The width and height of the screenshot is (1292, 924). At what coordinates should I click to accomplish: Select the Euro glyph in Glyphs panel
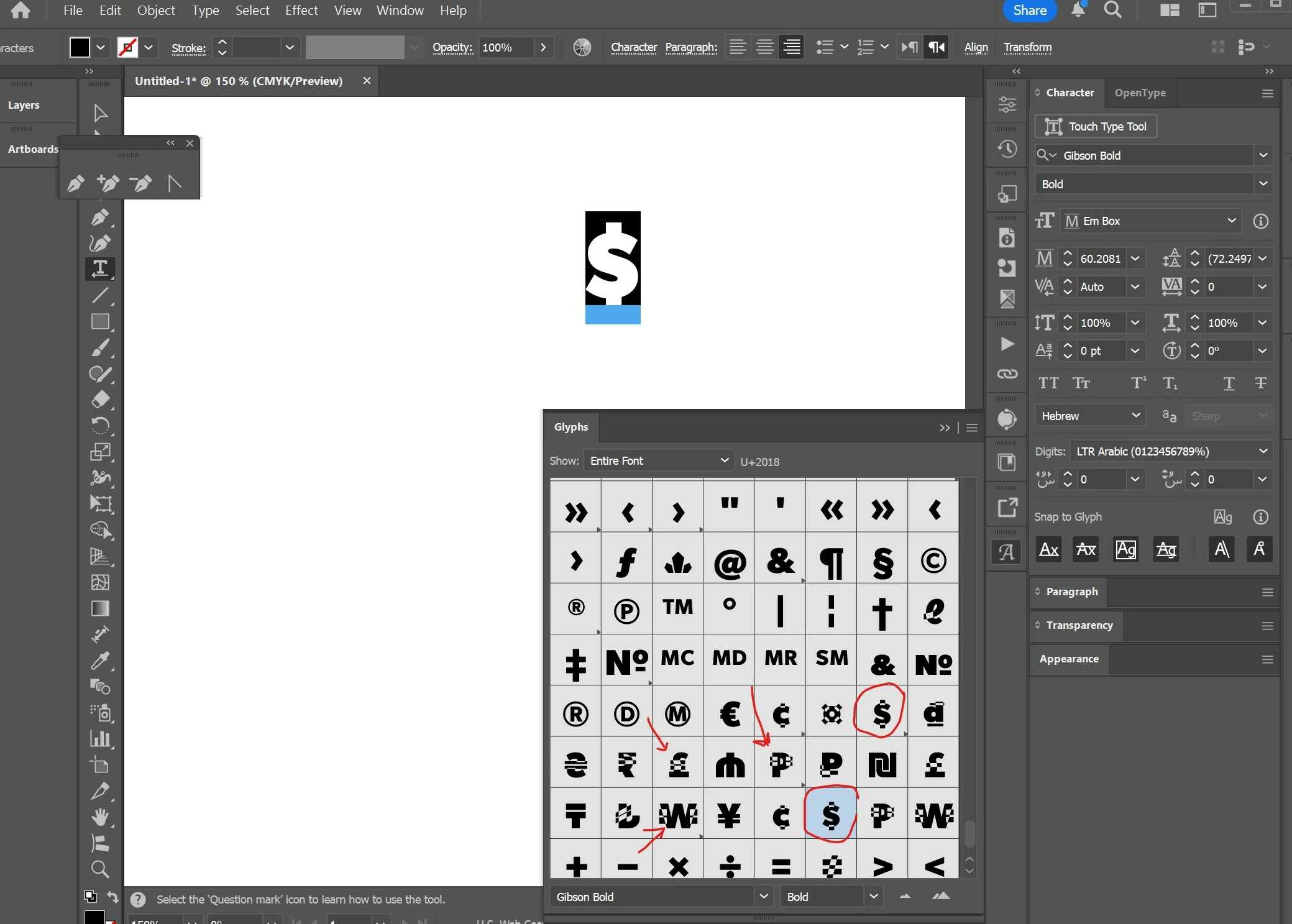click(x=730, y=713)
